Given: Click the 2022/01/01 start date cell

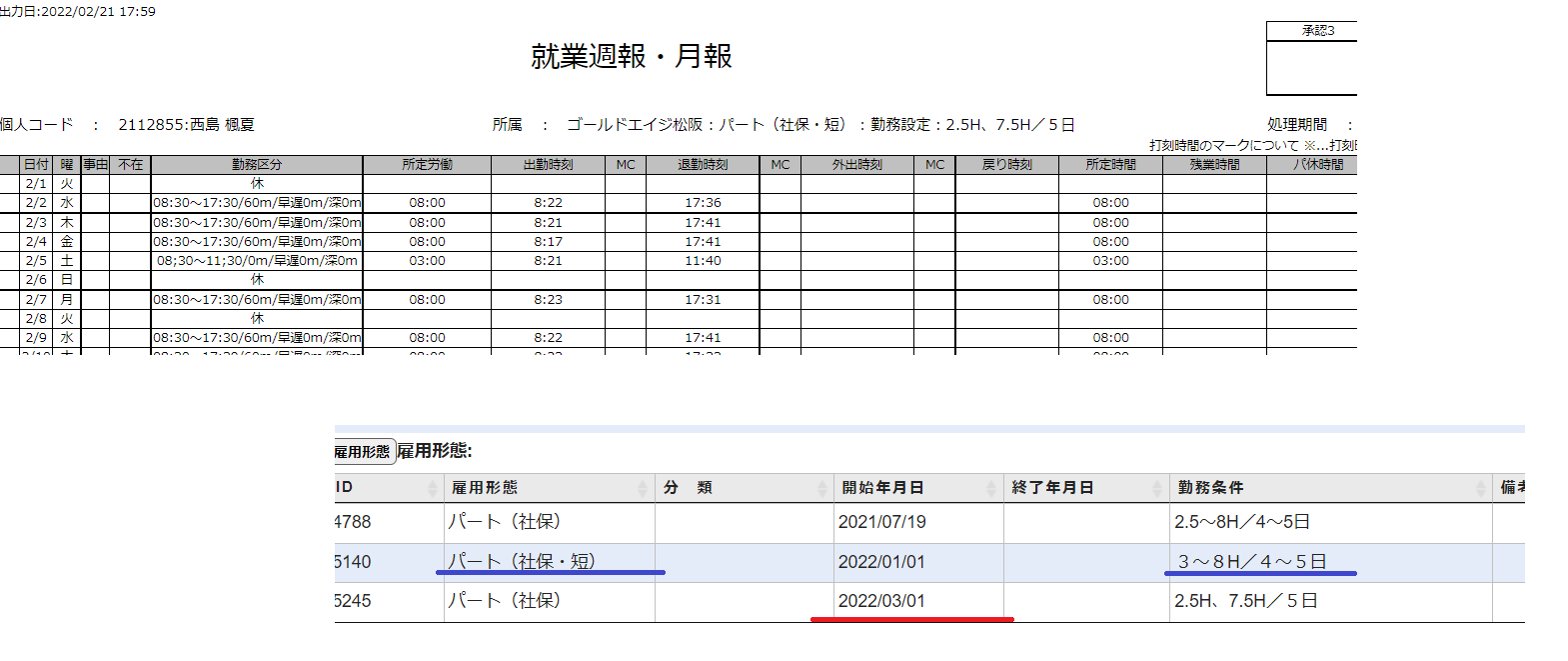Looking at the screenshot, I should click(881, 562).
